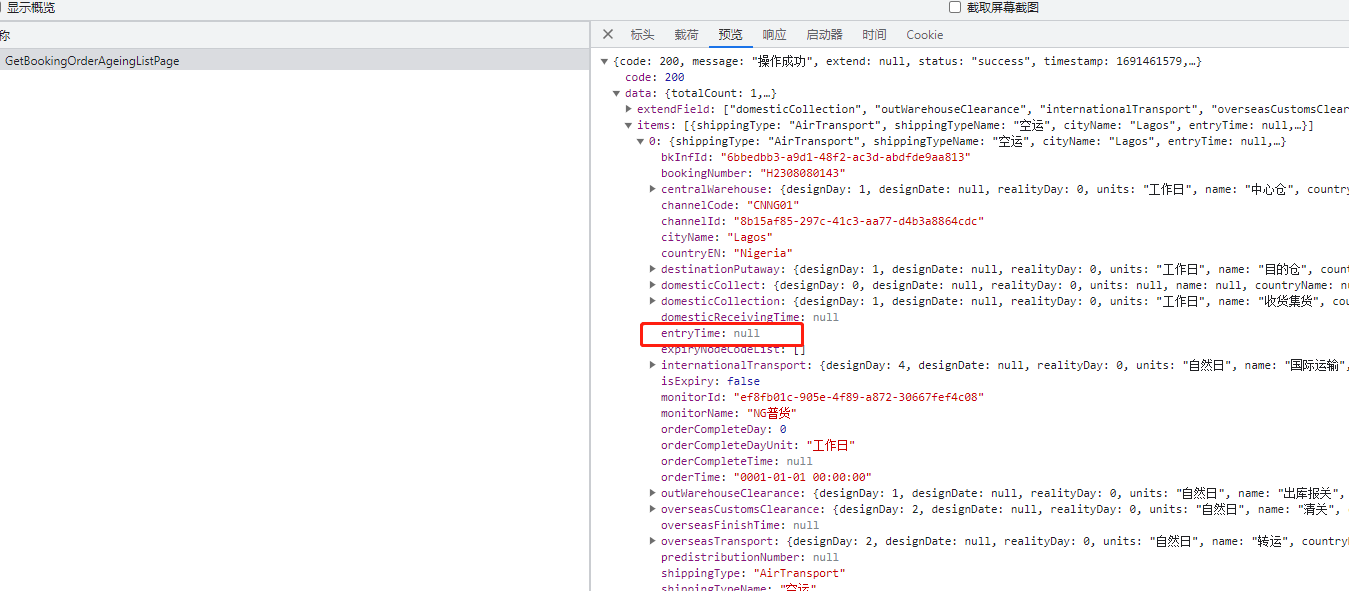Open the 载荷 tab
Screen dimensions: 1349x591
coord(686,35)
